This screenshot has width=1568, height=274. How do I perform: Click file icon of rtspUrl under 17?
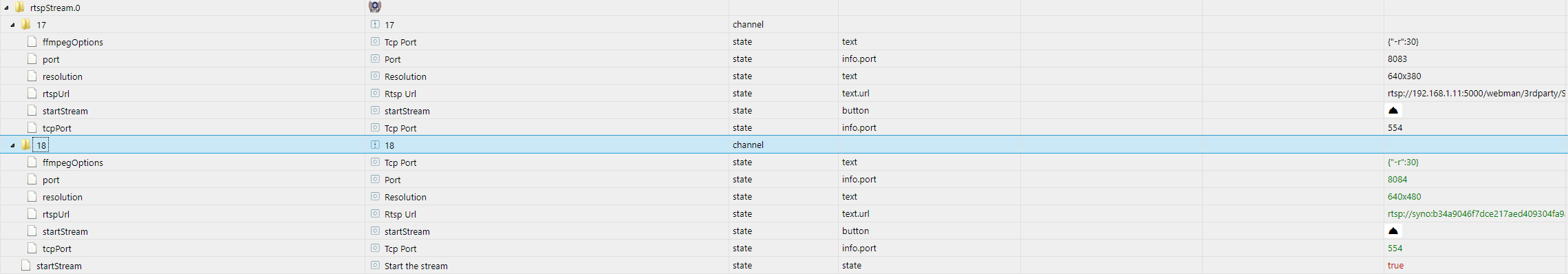tap(32, 93)
